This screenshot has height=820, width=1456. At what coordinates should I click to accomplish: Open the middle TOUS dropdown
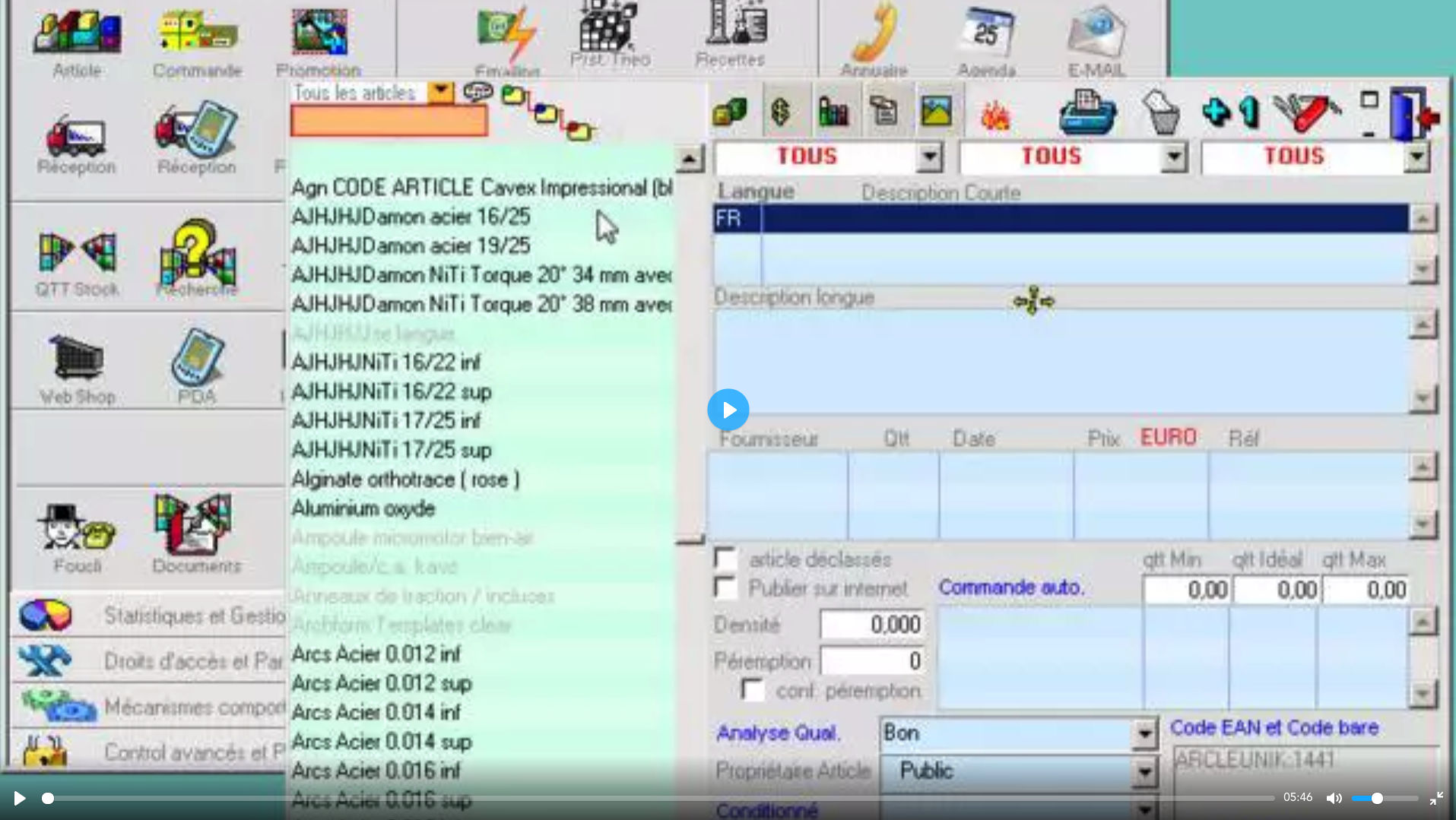pyautogui.click(x=1174, y=158)
